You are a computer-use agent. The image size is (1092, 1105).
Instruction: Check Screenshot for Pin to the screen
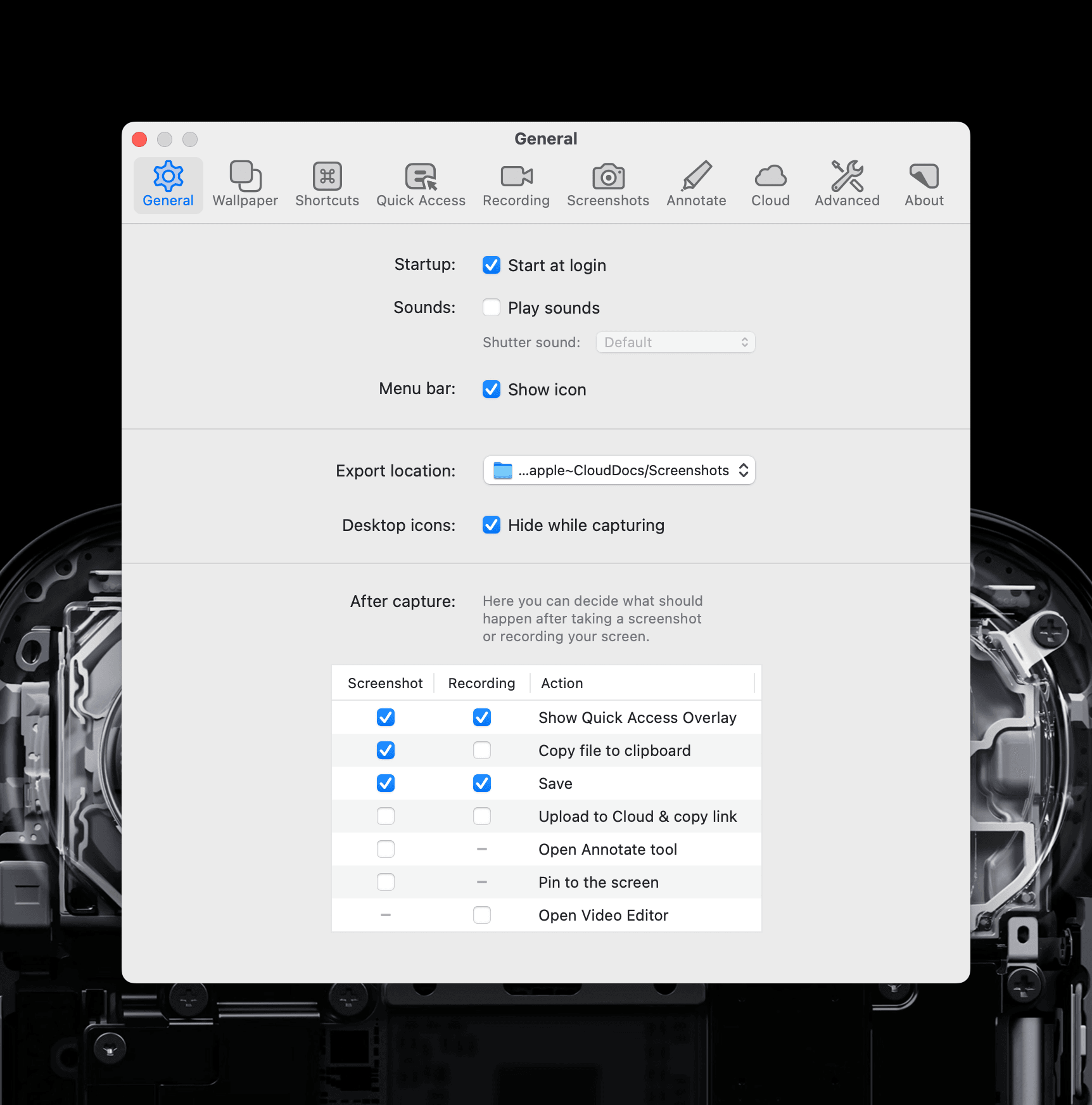point(386,882)
